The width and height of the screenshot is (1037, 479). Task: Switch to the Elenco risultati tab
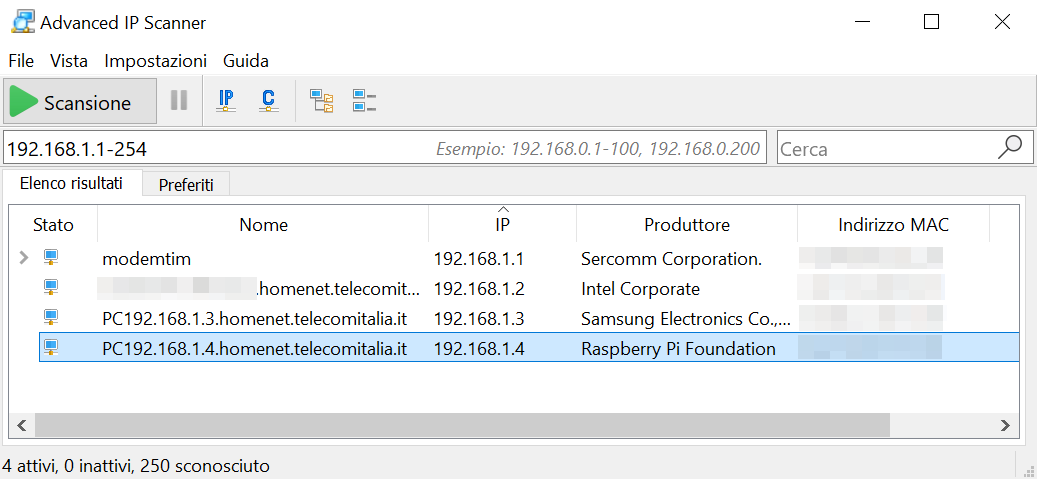[x=71, y=183]
